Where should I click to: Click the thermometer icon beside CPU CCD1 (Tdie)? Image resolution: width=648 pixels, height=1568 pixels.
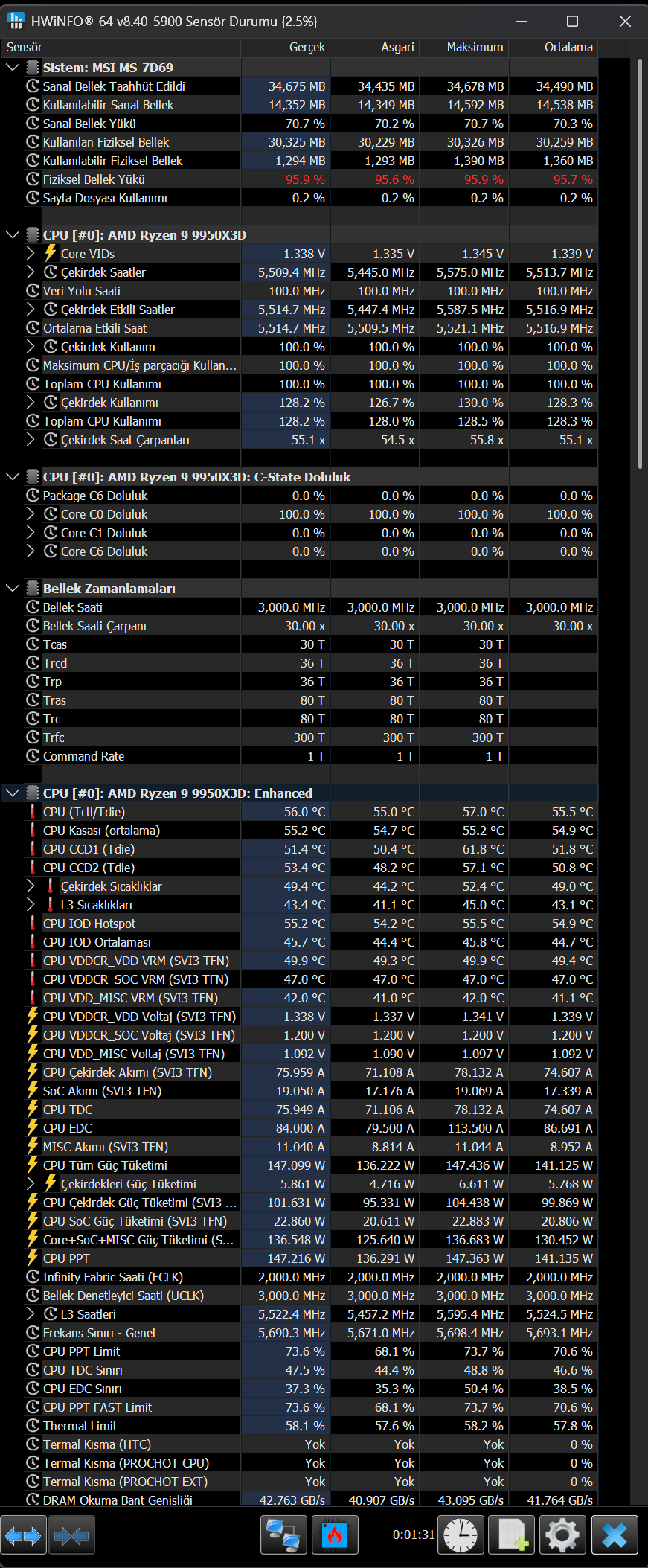tap(32, 848)
